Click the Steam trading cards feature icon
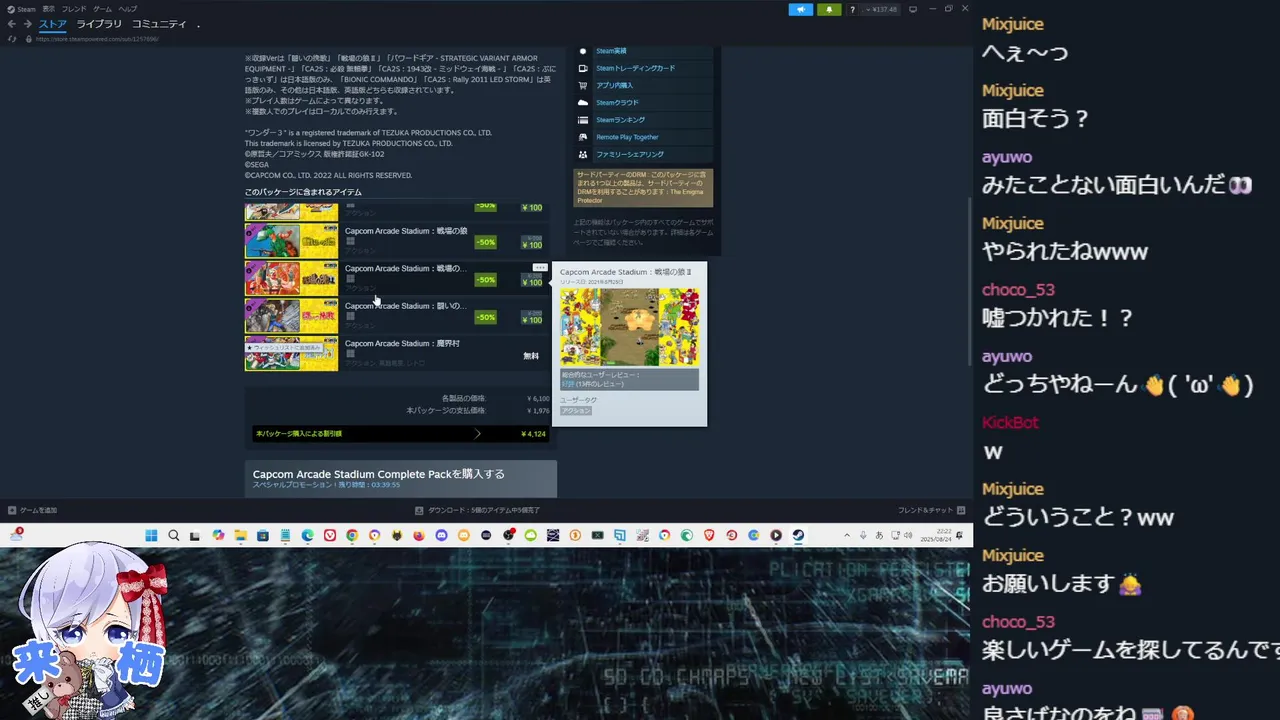The width and height of the screenshot is (1280, 720). click(583, 68)
